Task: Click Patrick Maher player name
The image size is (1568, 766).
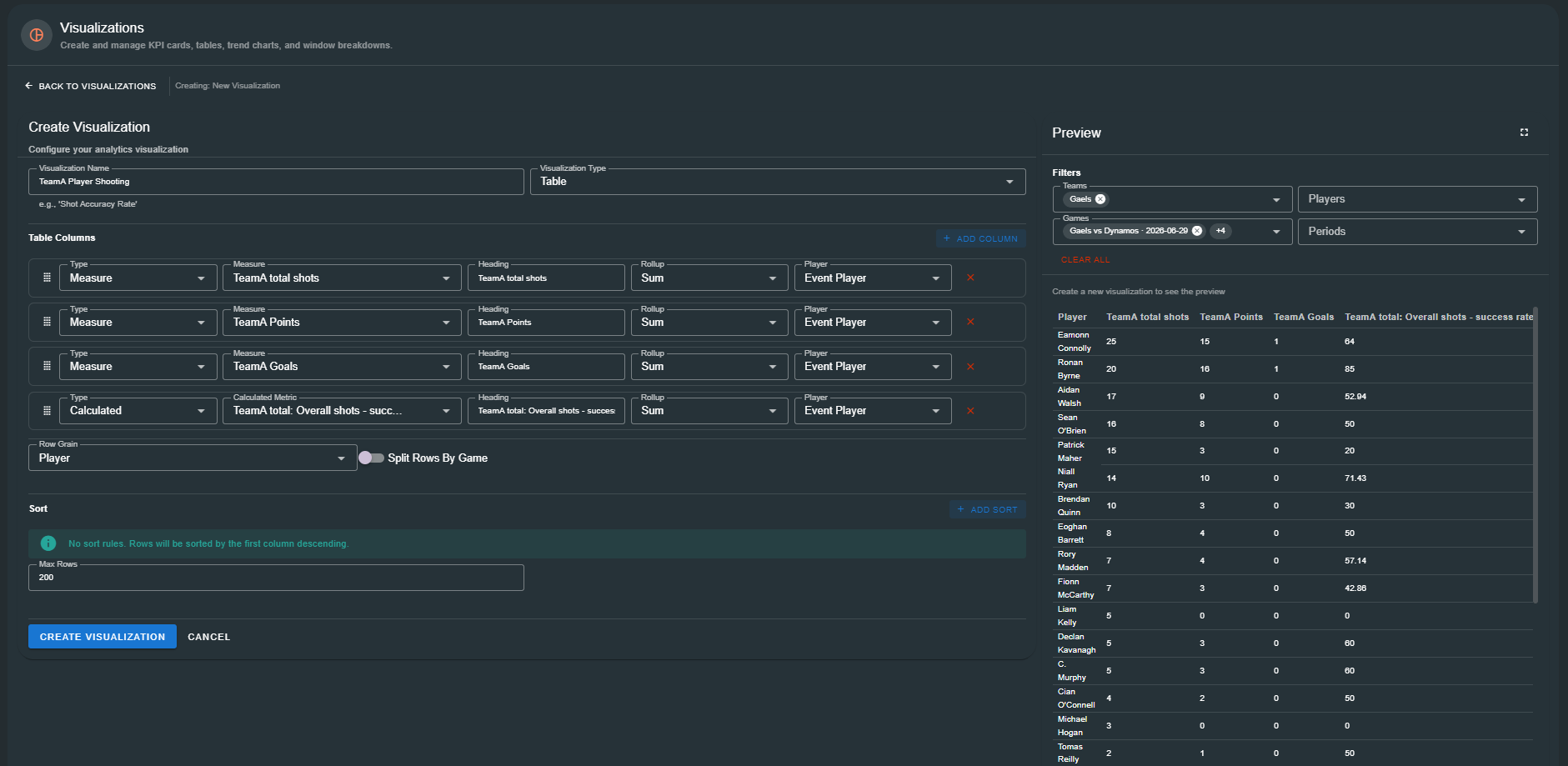Action: 1071,452
